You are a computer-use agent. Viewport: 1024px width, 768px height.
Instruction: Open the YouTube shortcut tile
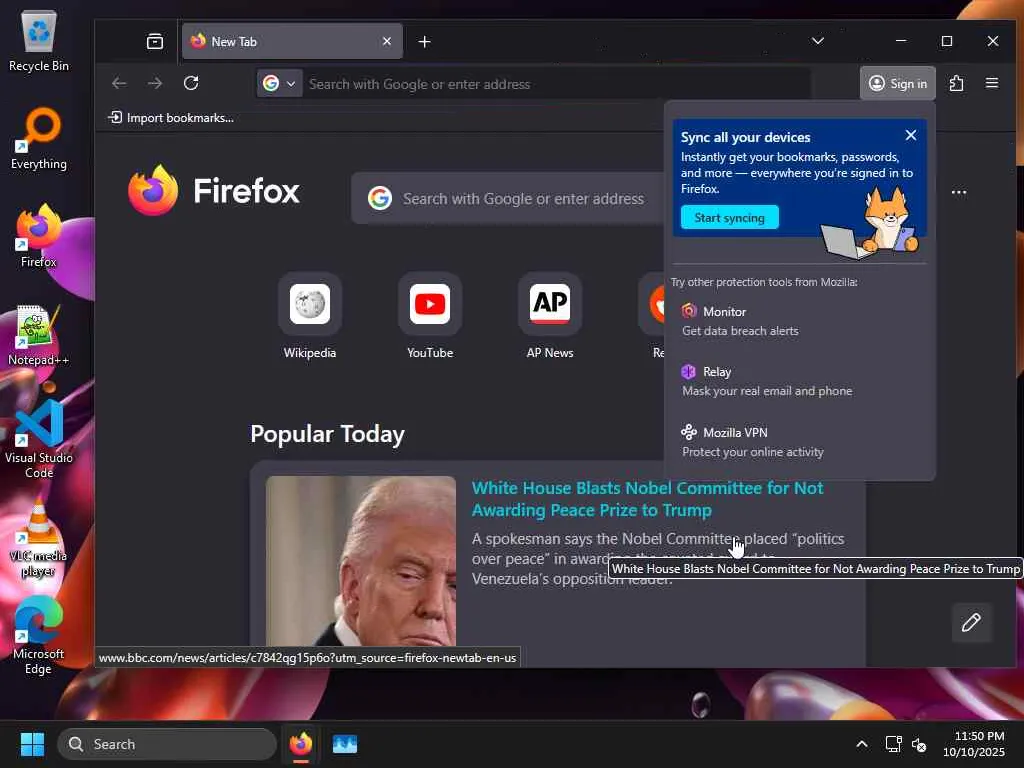tap(430, 317)
